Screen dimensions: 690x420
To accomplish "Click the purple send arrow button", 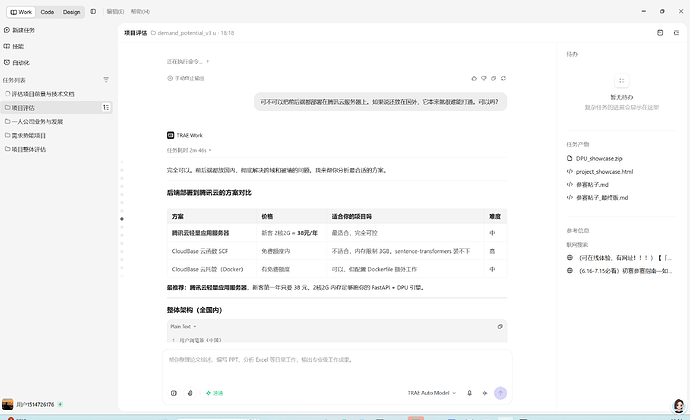I will tap(500, 393).
